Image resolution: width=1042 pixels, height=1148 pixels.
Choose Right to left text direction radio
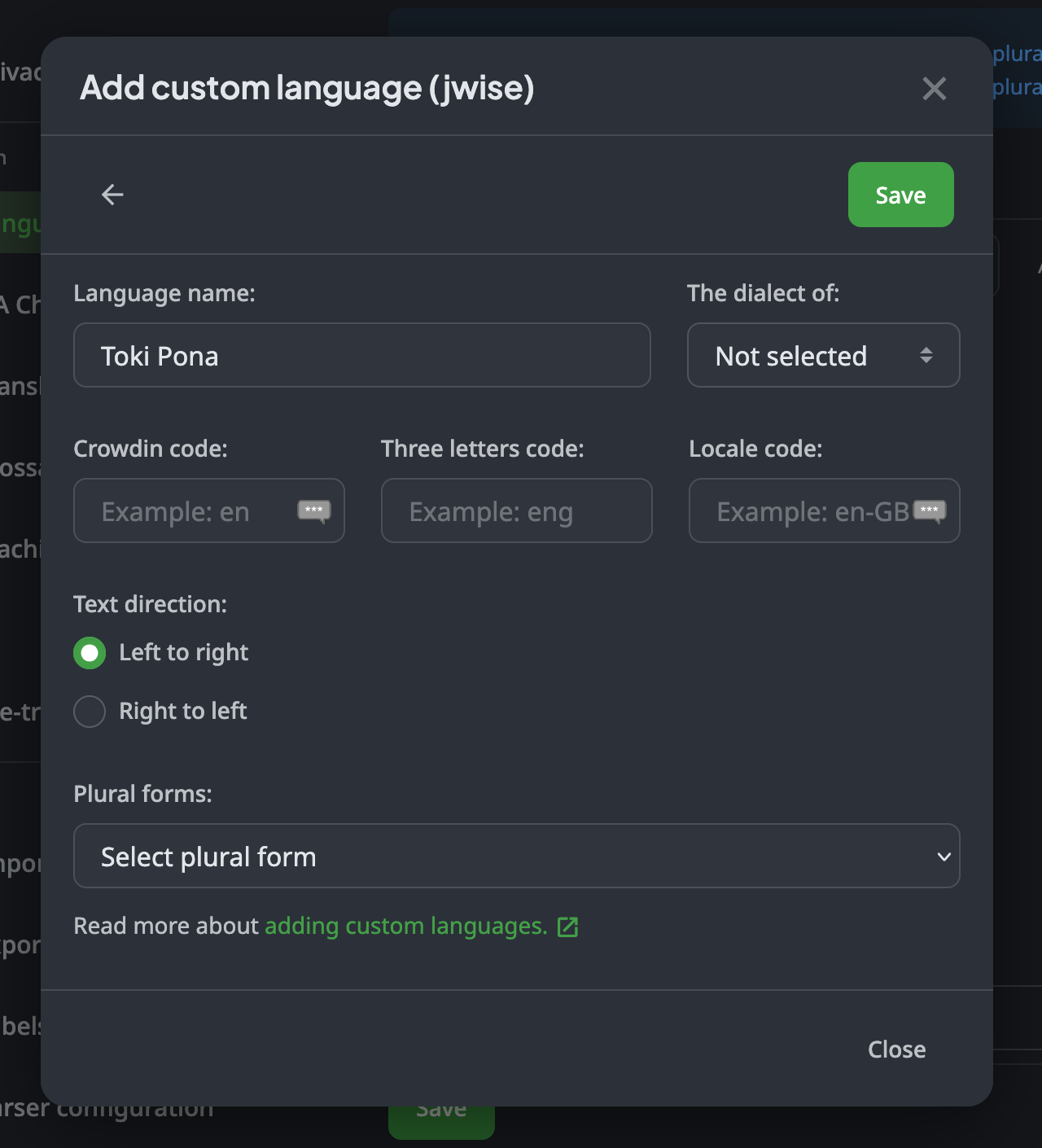(90, 712)
